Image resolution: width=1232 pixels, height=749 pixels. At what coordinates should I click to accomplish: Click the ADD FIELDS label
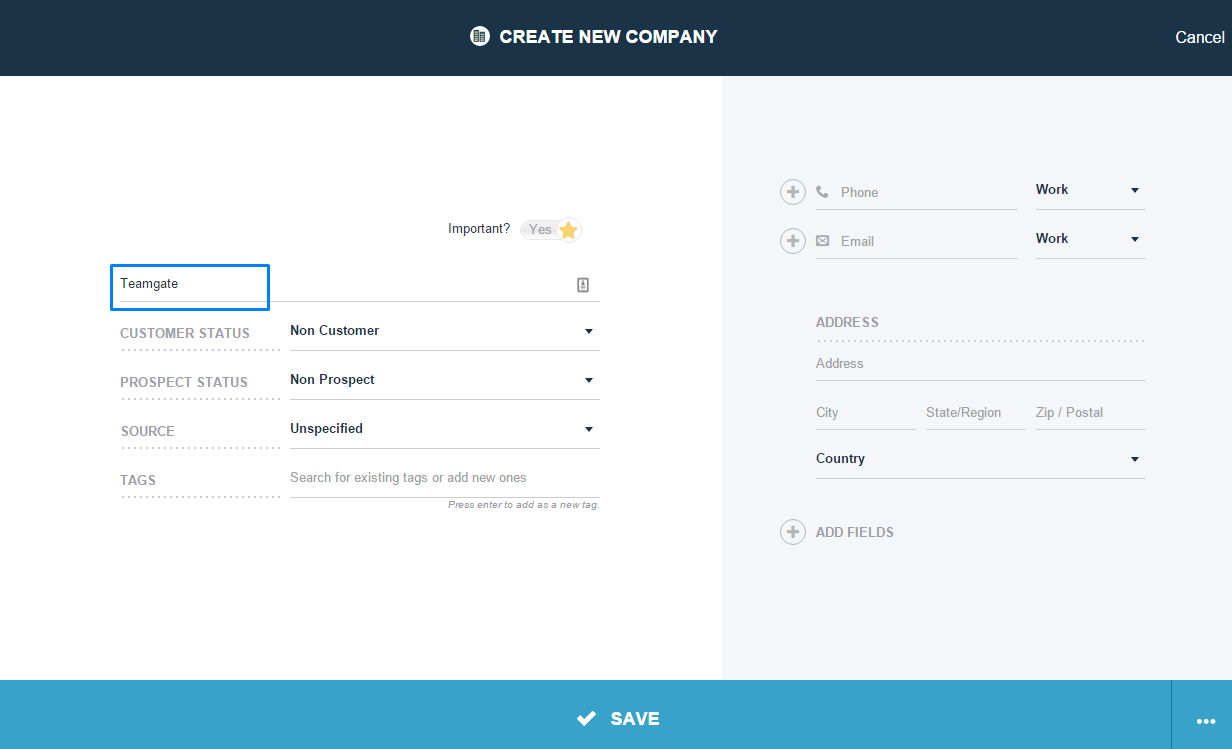point(855,532)
